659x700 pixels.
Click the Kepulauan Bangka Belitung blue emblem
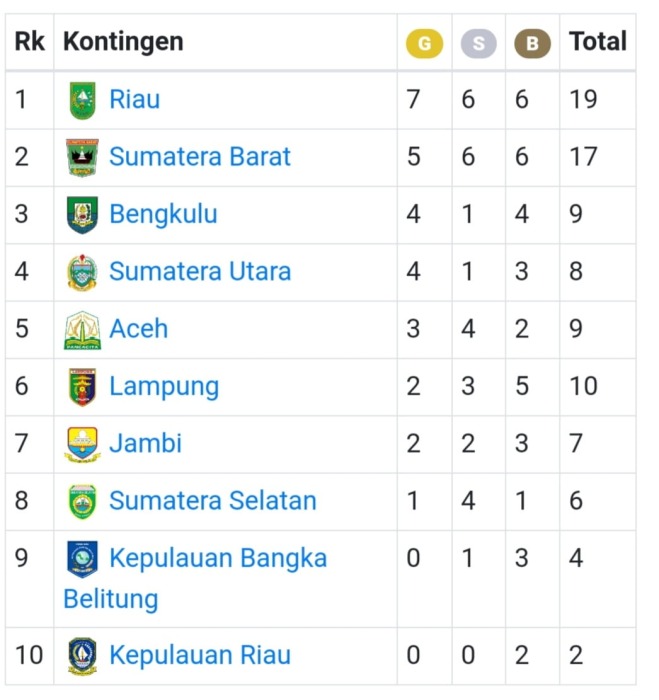(82, 559)
